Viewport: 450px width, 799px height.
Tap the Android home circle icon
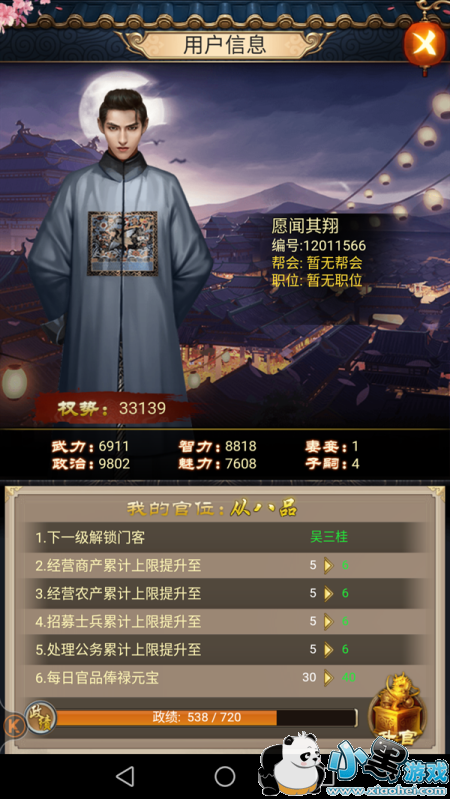coord(225,776)
